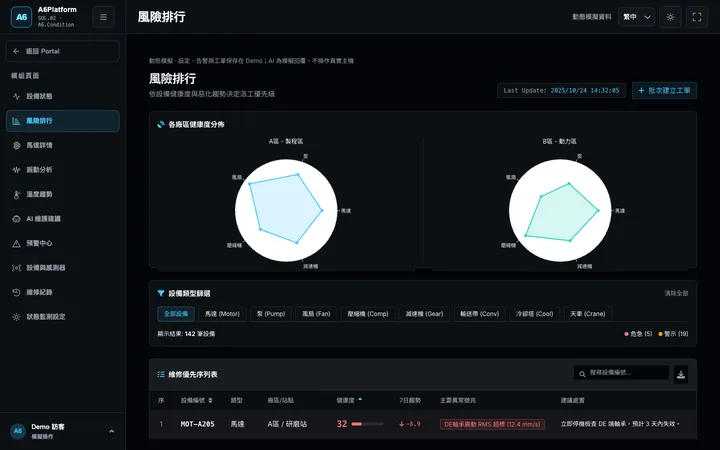
Task: Select 風險排行 sidebar item
Action: tap(63, 121)
